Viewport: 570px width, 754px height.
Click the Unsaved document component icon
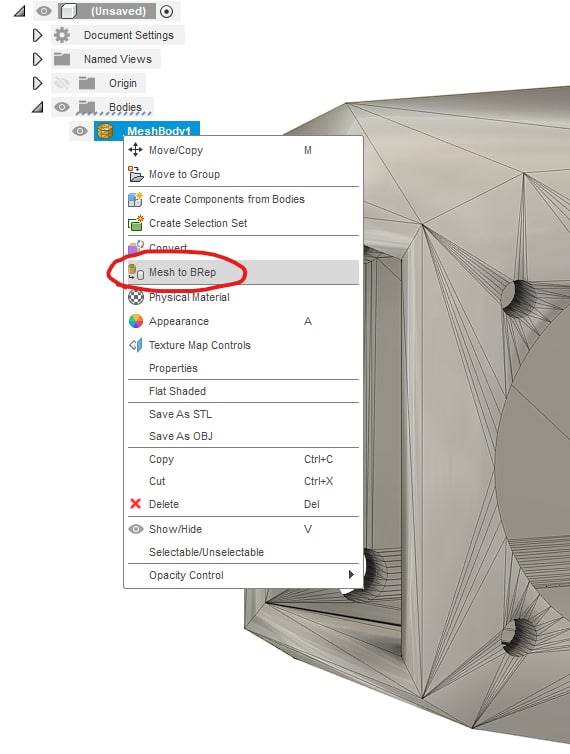point(68,11)
